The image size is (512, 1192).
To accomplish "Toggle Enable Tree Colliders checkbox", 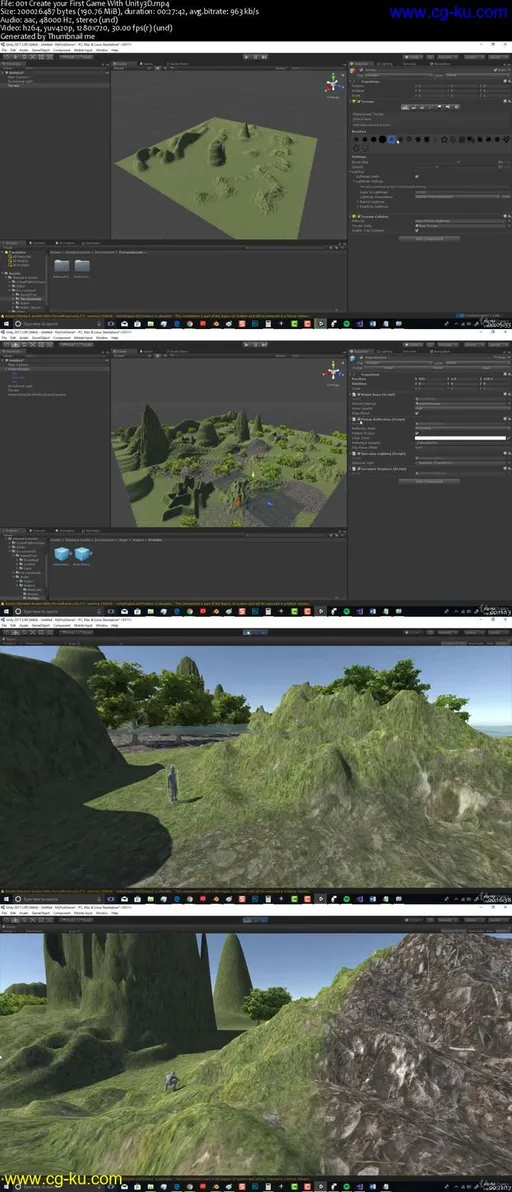I will point(417,230).
